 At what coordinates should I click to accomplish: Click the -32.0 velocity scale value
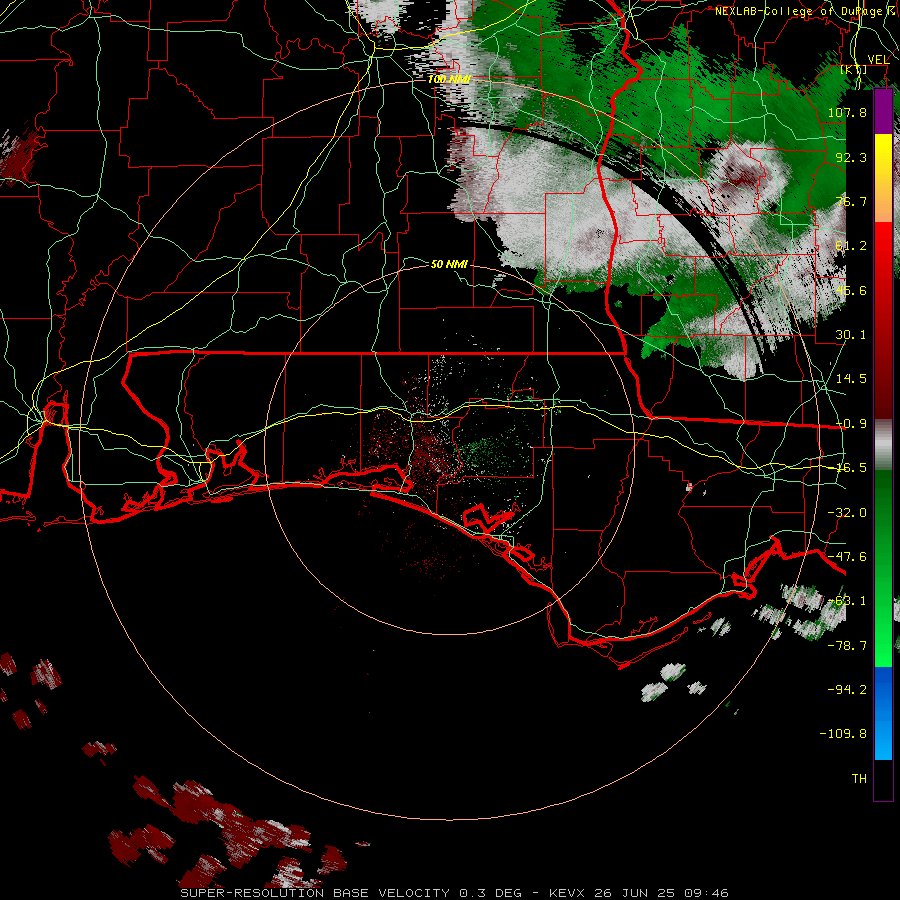tap(847, 512)
